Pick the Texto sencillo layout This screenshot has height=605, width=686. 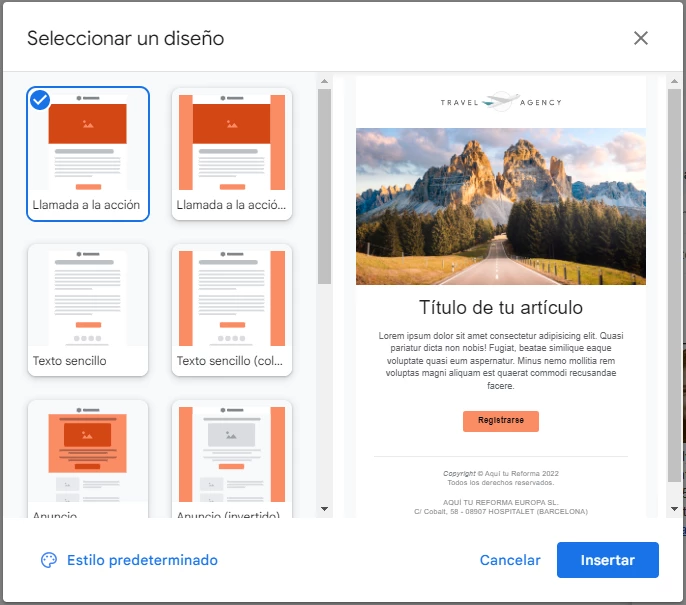coord(88,310)
